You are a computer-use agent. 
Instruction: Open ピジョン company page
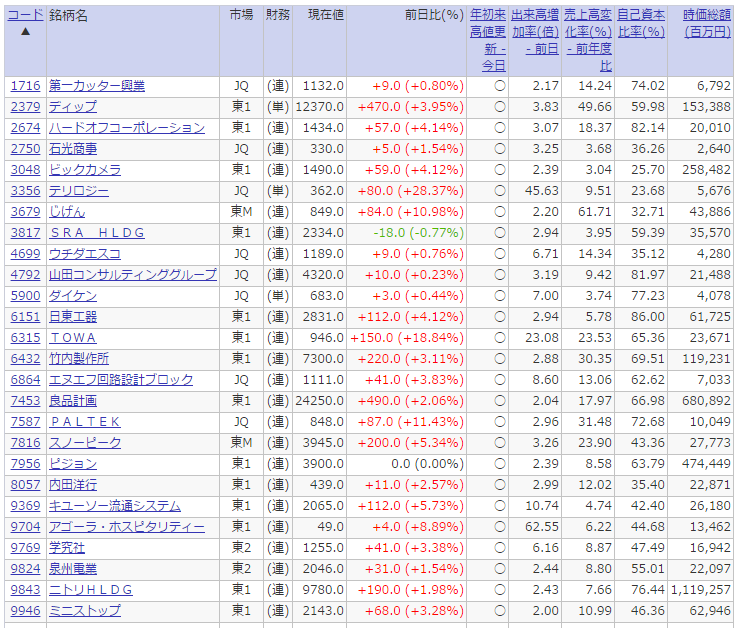73,463
